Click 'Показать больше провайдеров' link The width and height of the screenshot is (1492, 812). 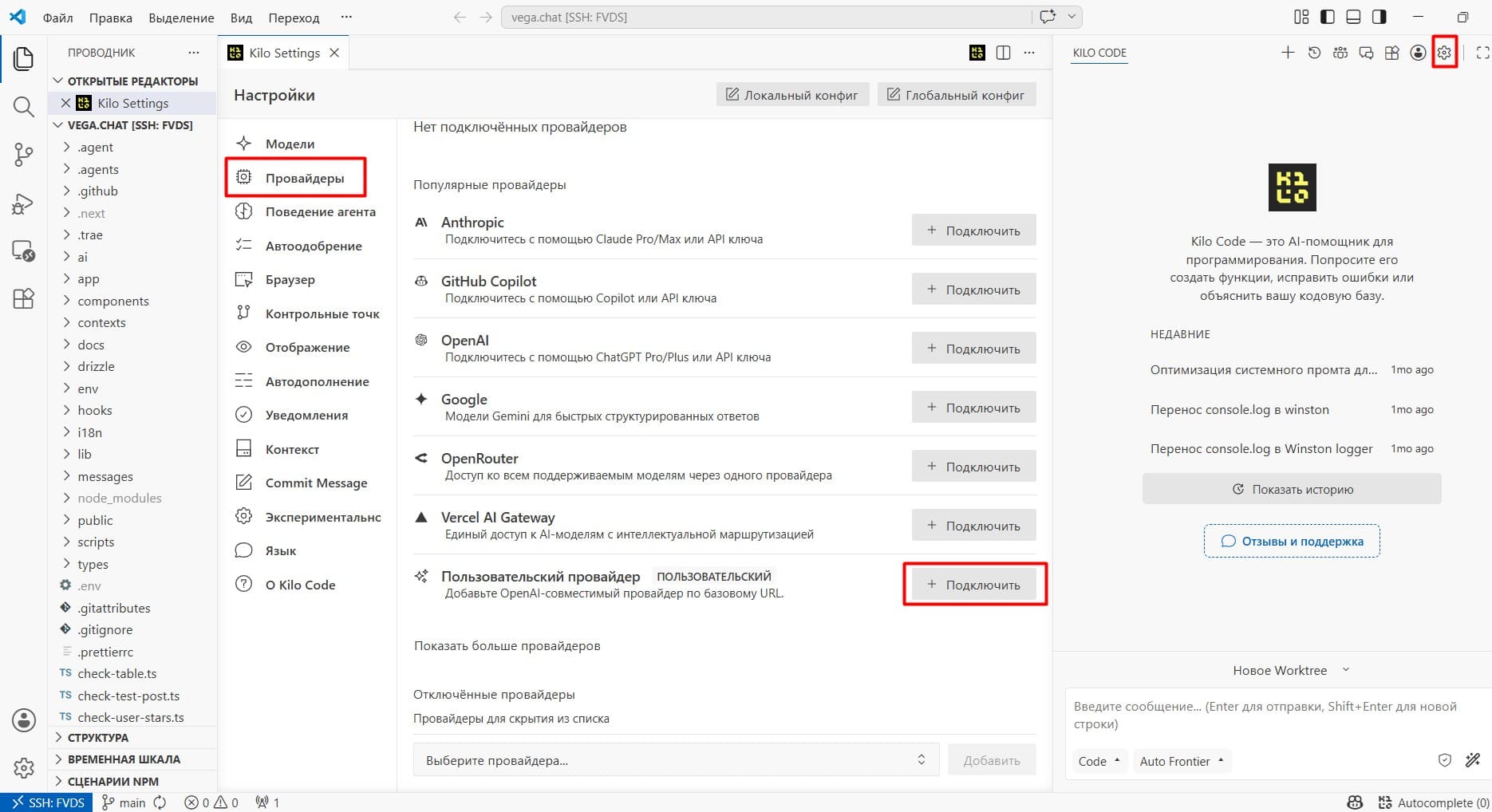(x=507, y=645)
